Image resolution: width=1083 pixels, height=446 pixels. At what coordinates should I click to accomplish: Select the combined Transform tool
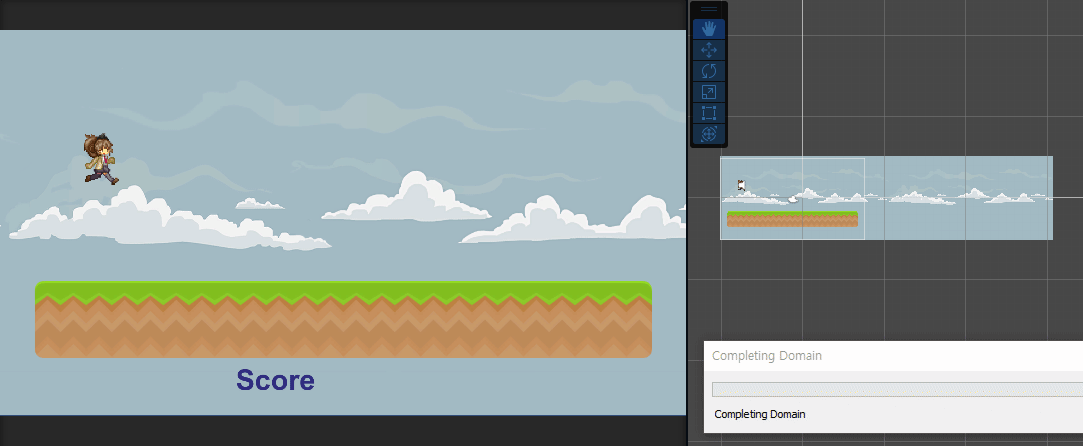709,134
